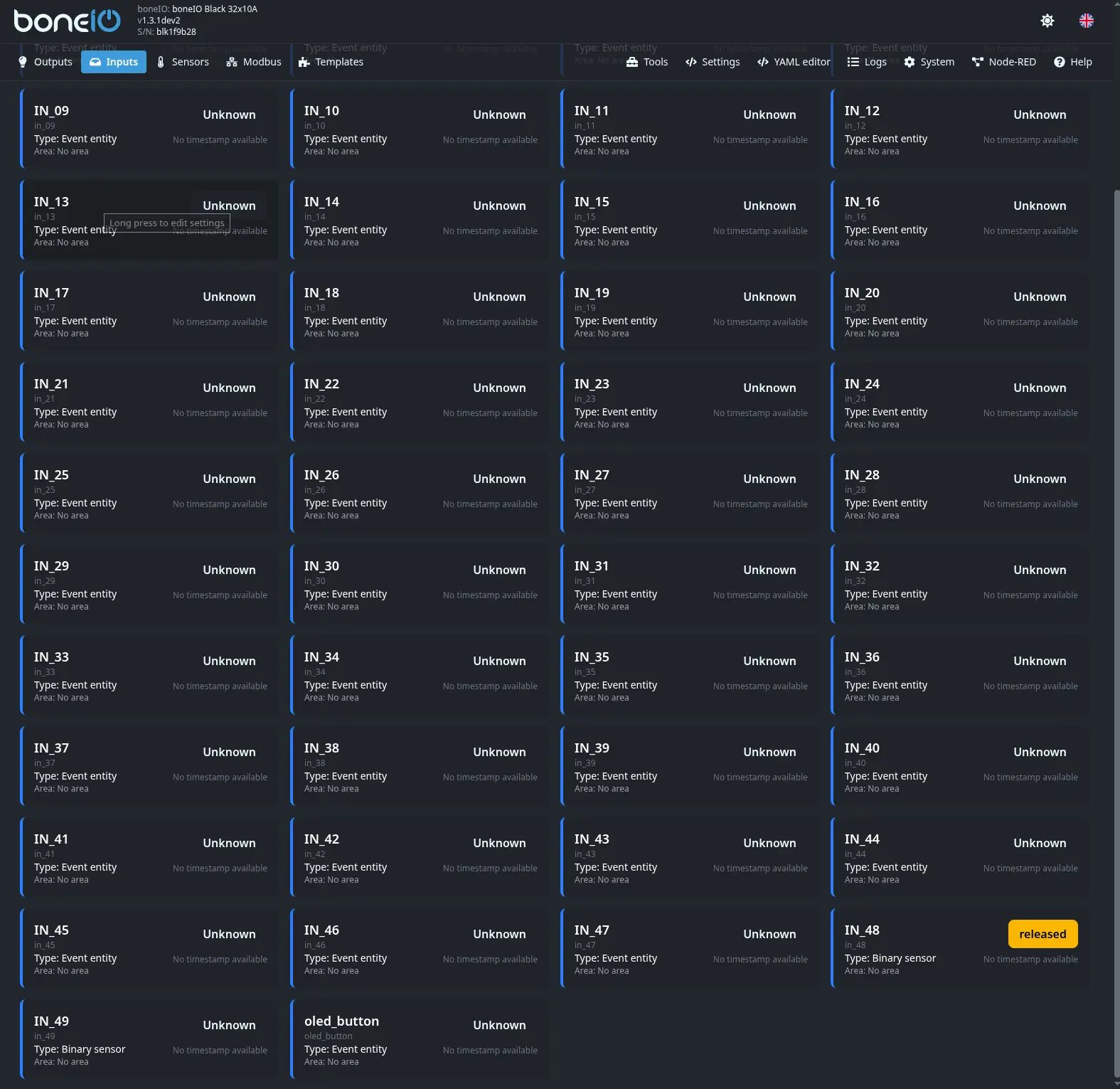This screenshot has height=1089, width=1120.
Task: Click the IN_17 title text
Action: pyautogui.click(x=51, y=293)
